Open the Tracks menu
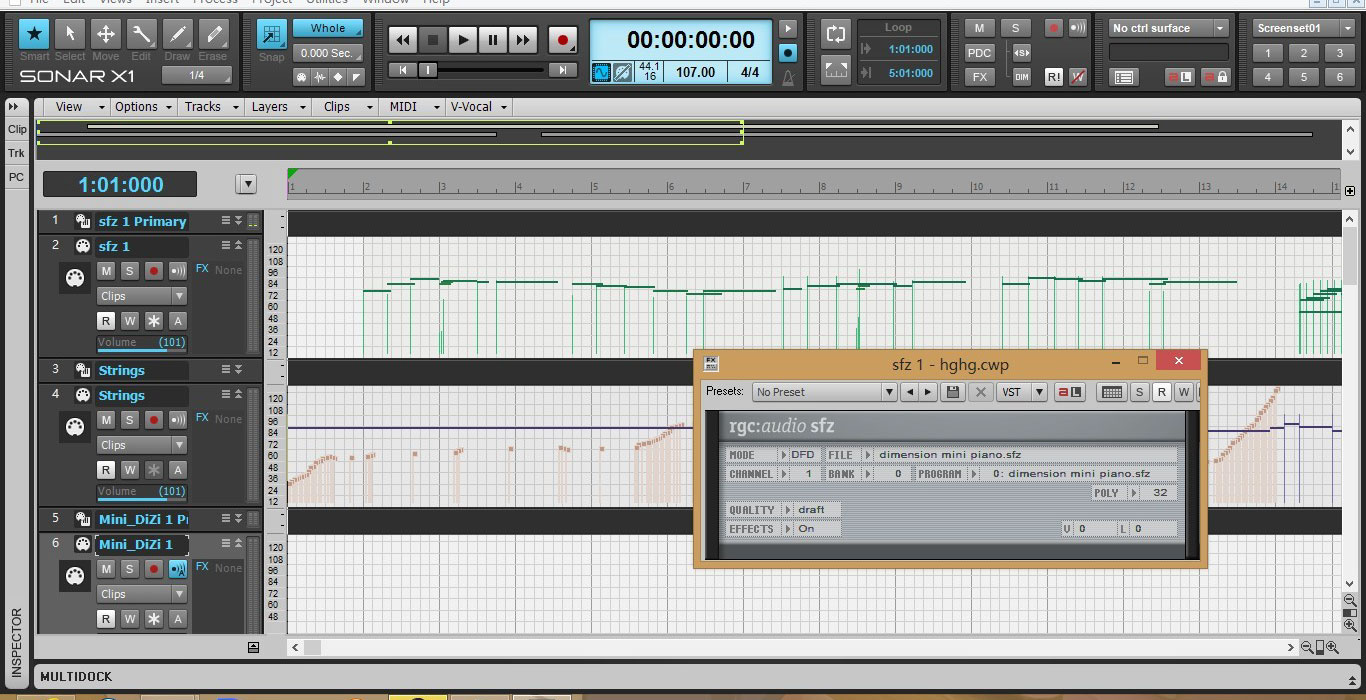This screenshot has height=700, width=1366. [210, 107]
